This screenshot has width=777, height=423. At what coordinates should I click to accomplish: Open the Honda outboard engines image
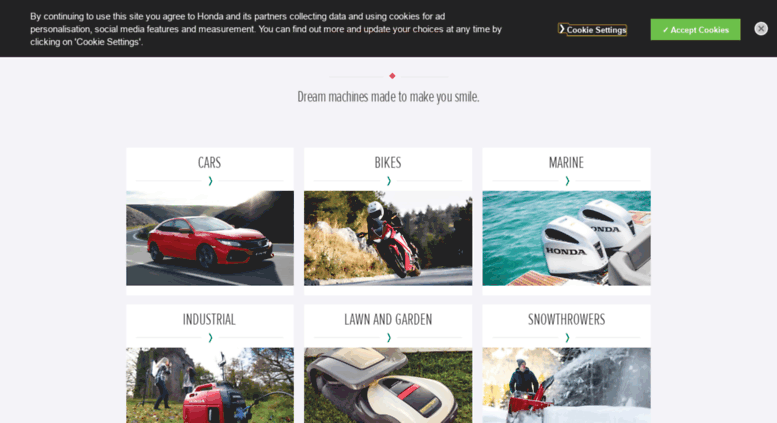coord(566,238)
